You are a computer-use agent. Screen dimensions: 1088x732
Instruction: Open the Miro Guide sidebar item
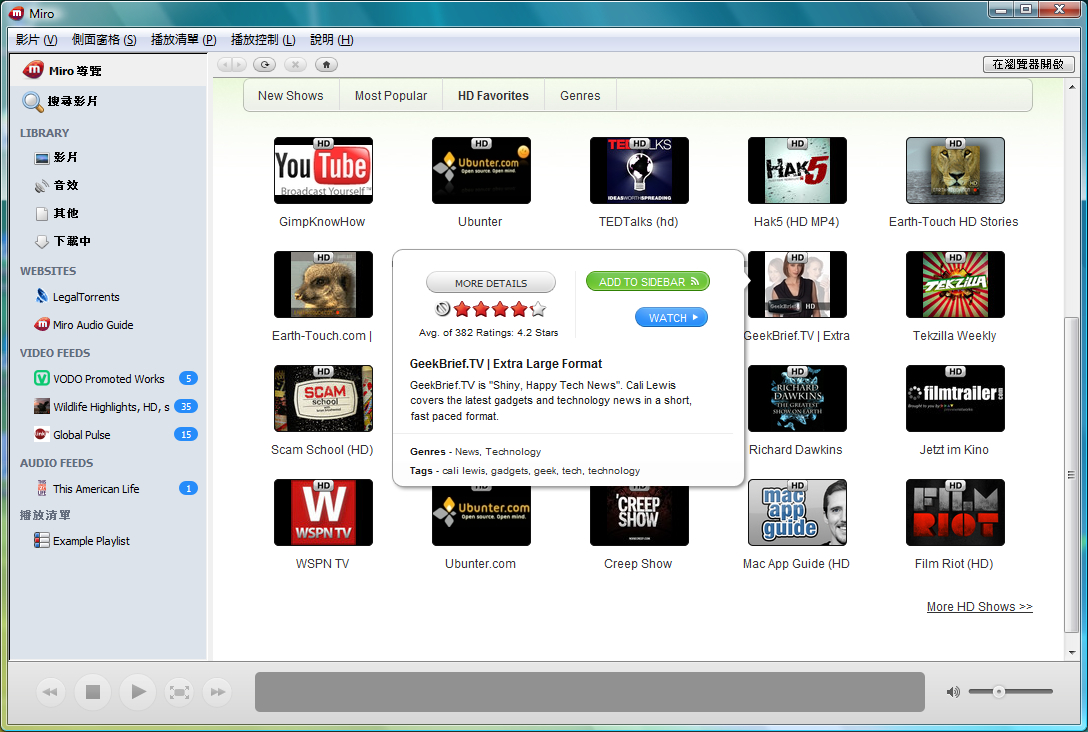pyautogui.click(x=108, y=71)
